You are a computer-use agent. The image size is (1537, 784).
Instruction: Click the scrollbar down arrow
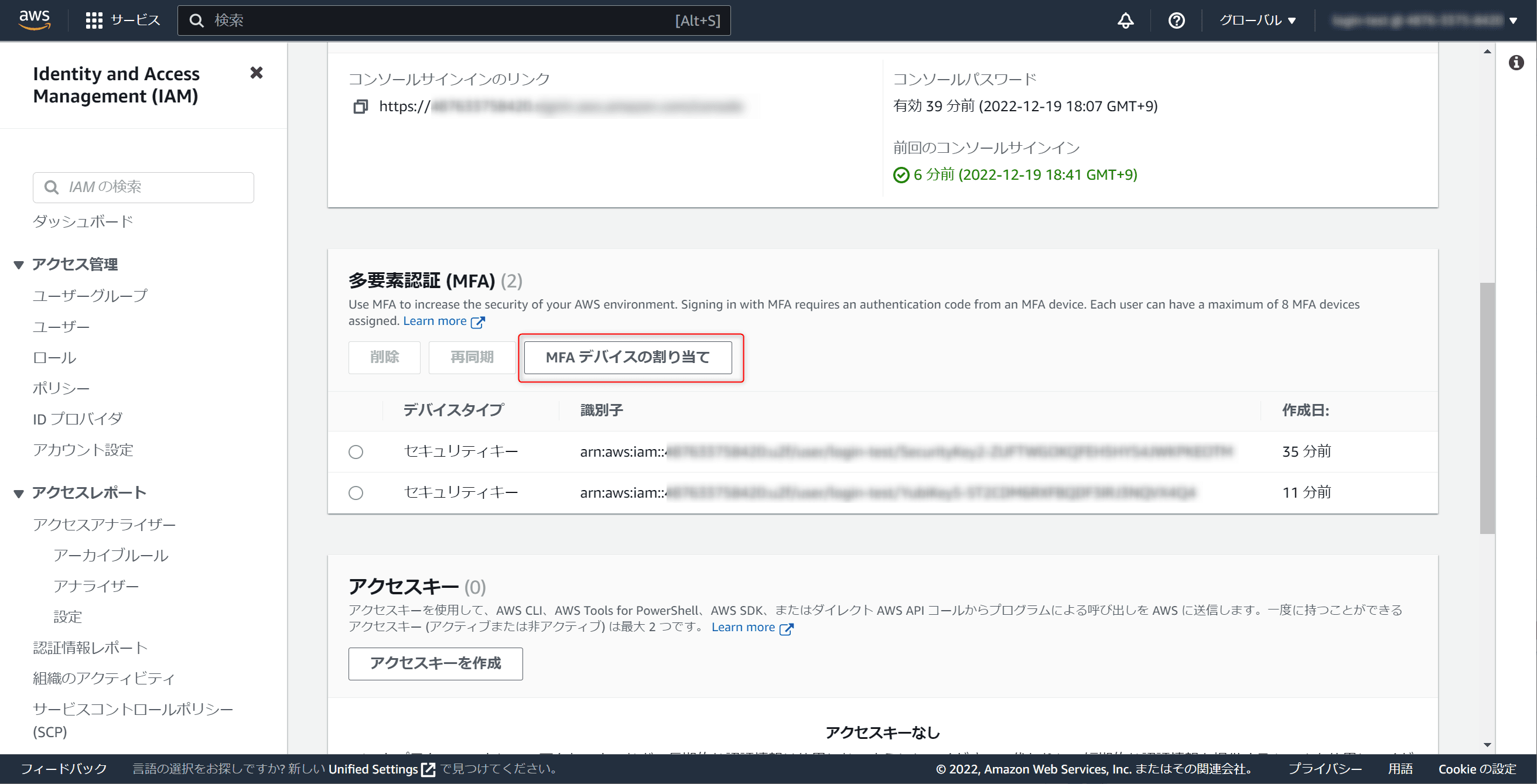pos(1487,745)
